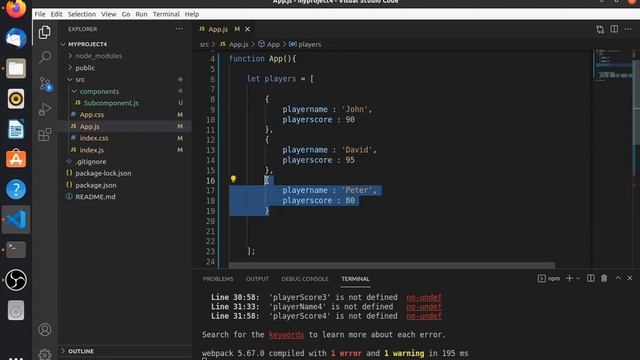Open Thunderbird mail from the dock

point(16,38)
